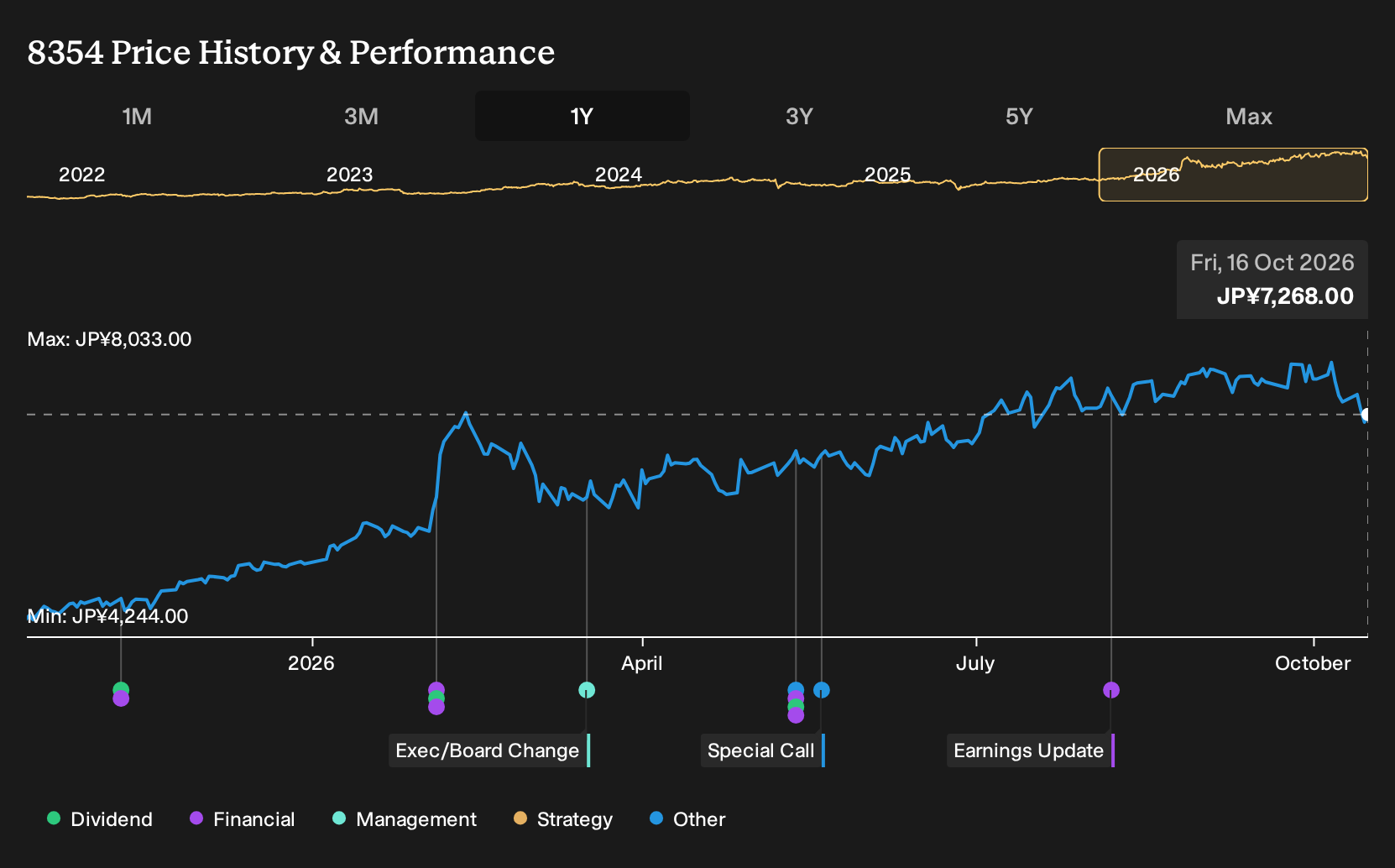Click the highlighted 2026 range selector window
Image resolution: width=1395 pixels, height=868 pixels.
click(x=1233, y=175)
